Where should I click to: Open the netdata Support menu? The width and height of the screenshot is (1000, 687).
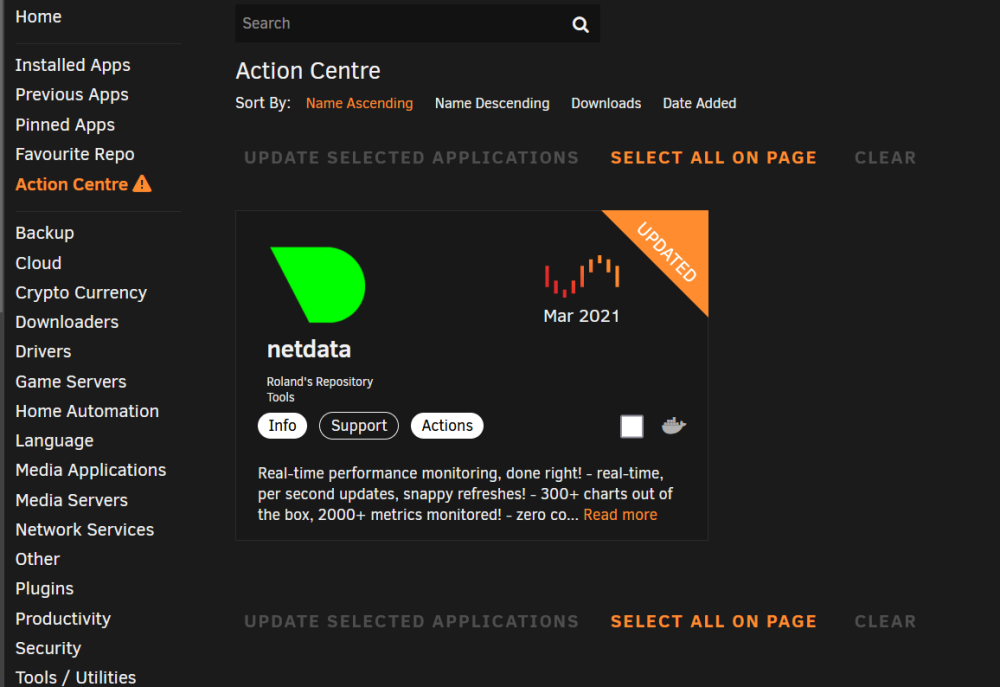coord(358,425)
